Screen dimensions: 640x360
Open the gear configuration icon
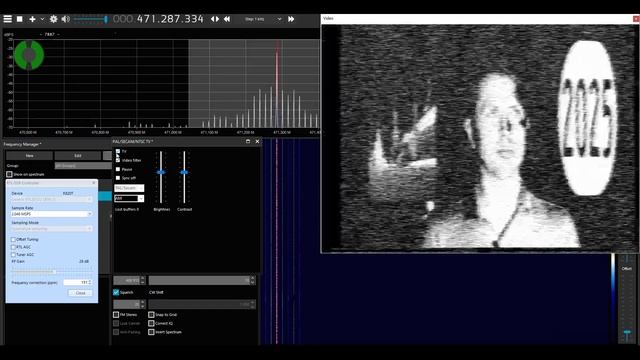(53, 19)
